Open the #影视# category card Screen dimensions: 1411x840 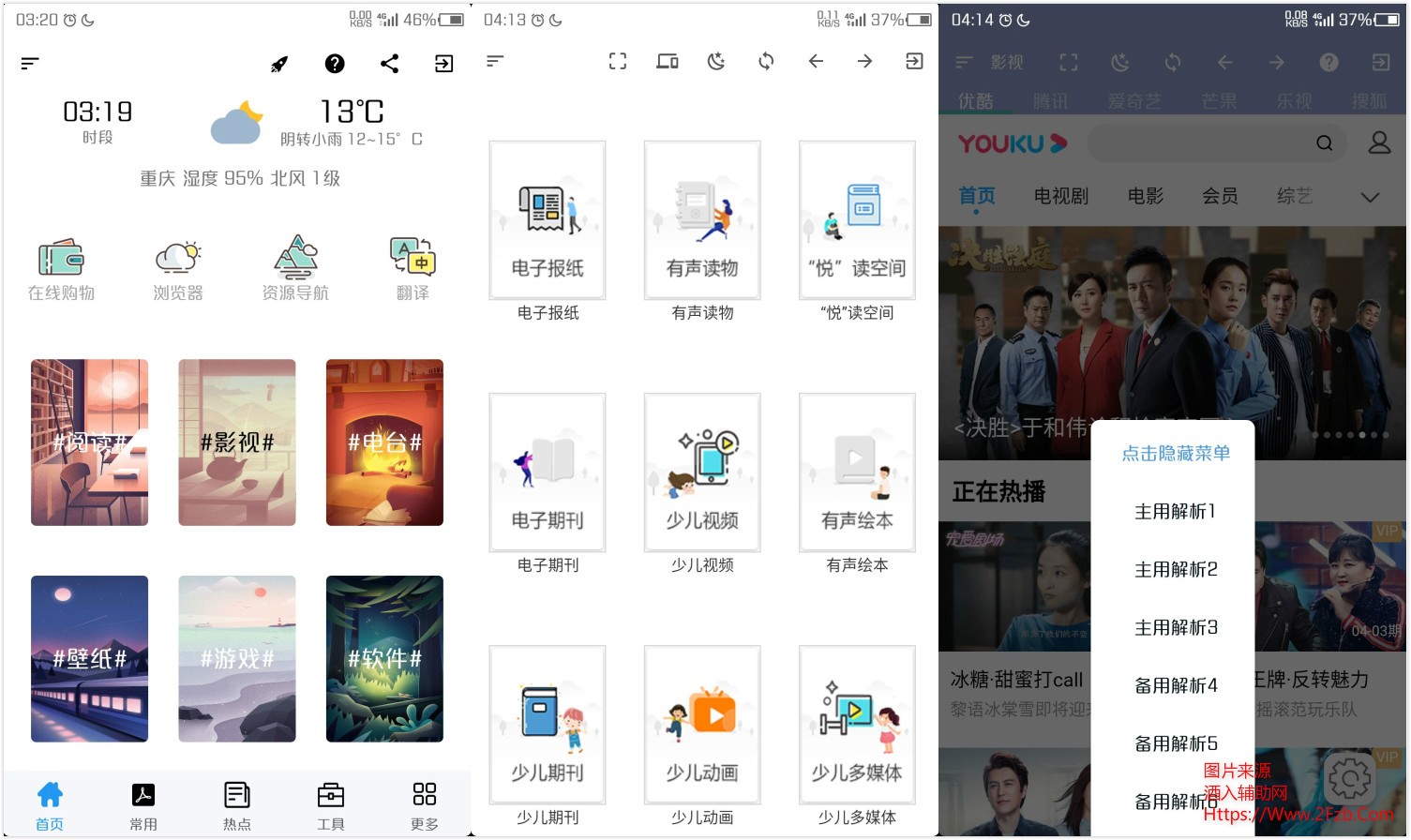point(237,442)
